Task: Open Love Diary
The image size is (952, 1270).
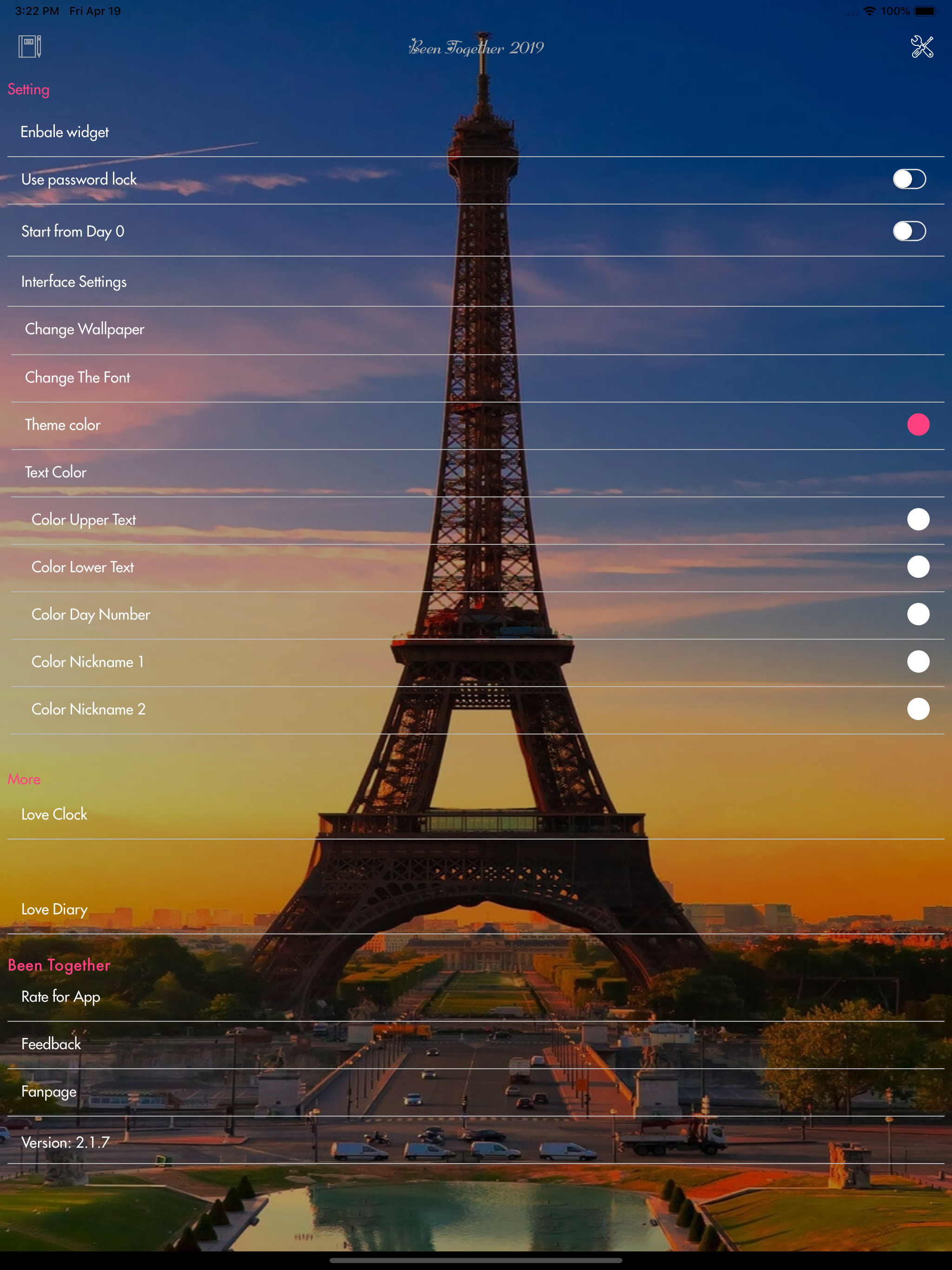Action: tap(54, 909)
